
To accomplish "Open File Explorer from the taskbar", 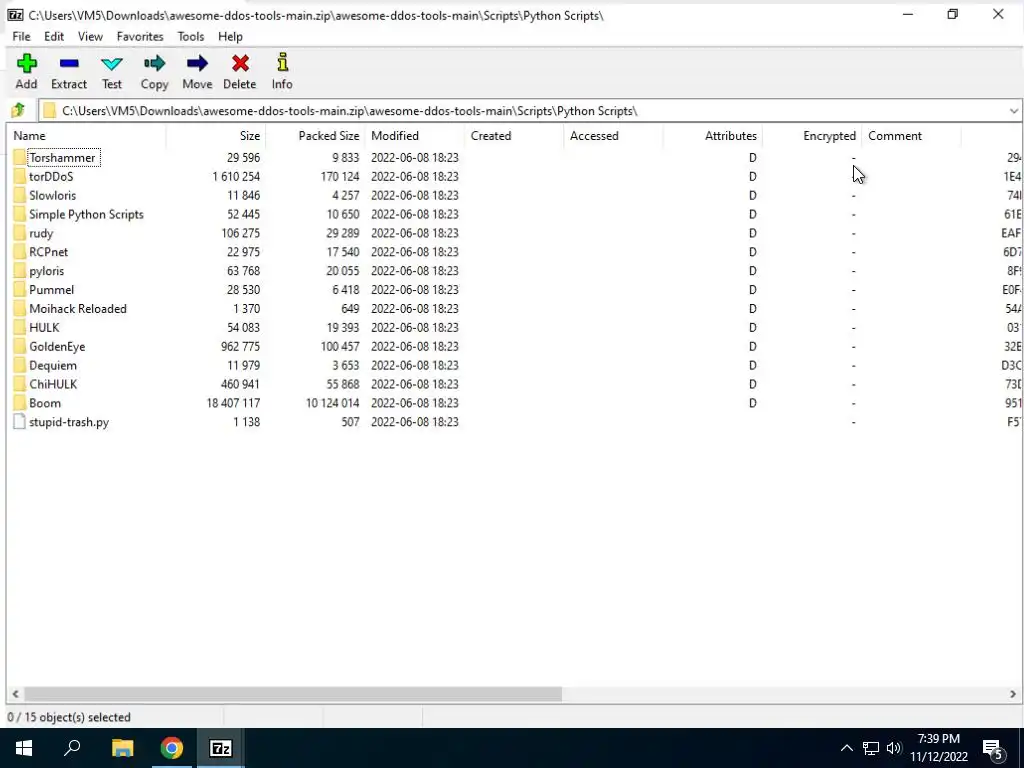I will pyautogui.click(x=122, y=748).
